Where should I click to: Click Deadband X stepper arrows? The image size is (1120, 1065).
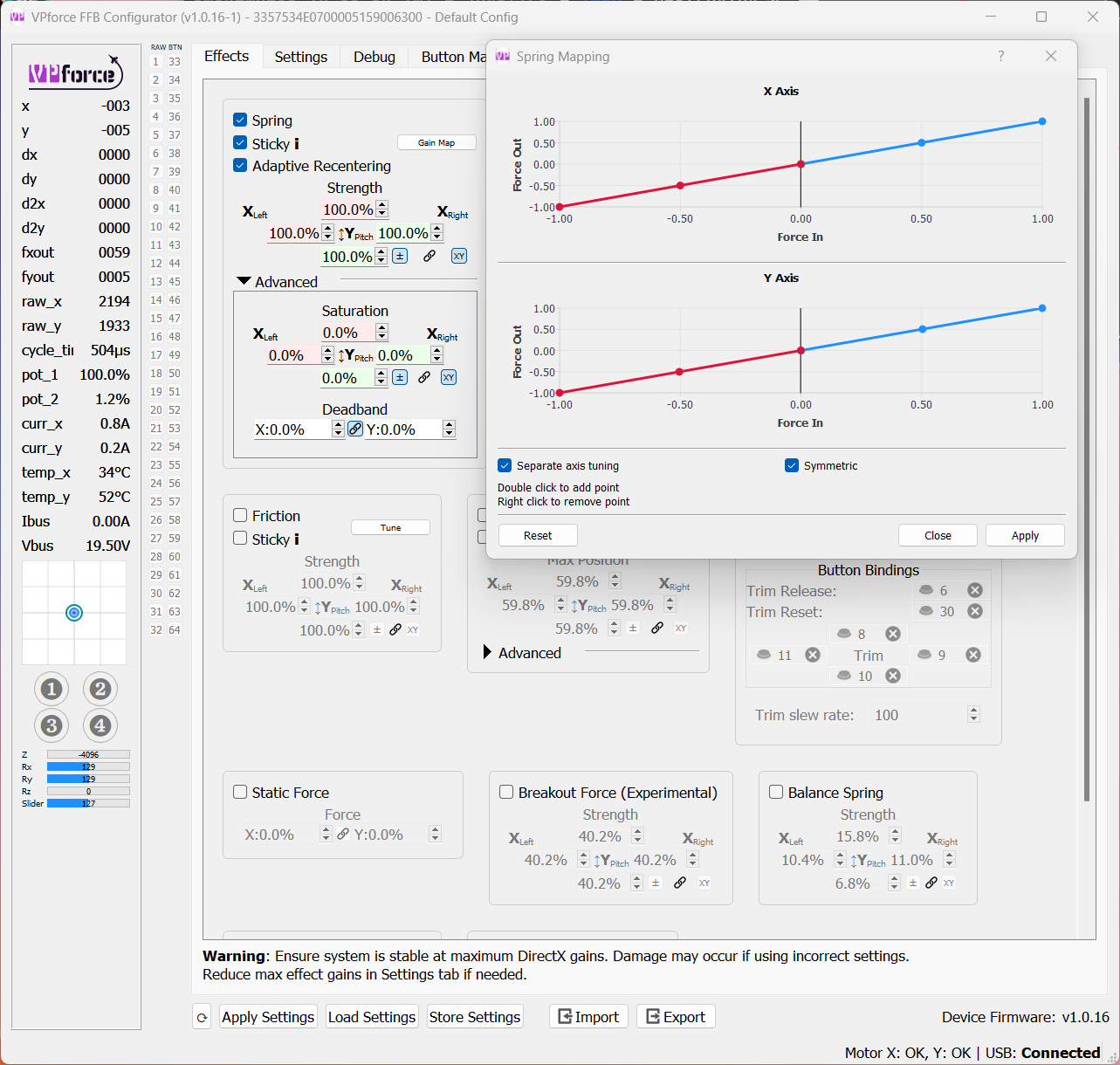pos(338,429)
